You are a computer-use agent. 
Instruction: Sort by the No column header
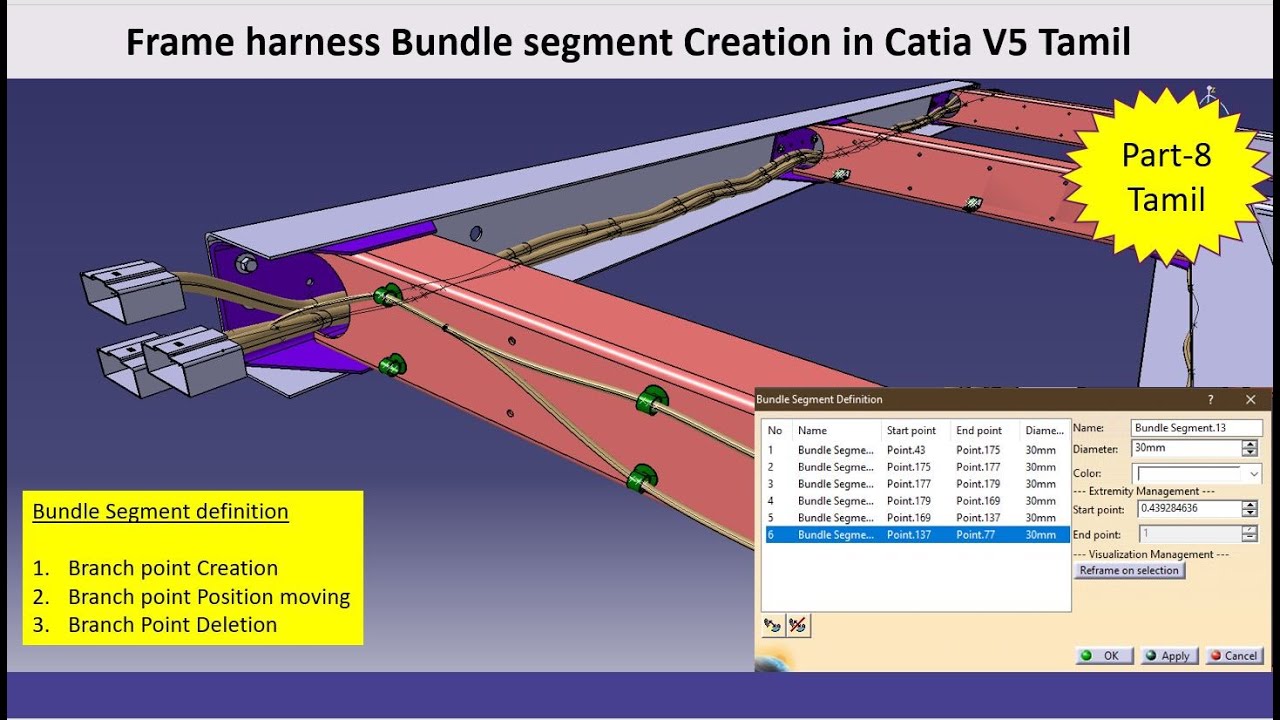777,430
